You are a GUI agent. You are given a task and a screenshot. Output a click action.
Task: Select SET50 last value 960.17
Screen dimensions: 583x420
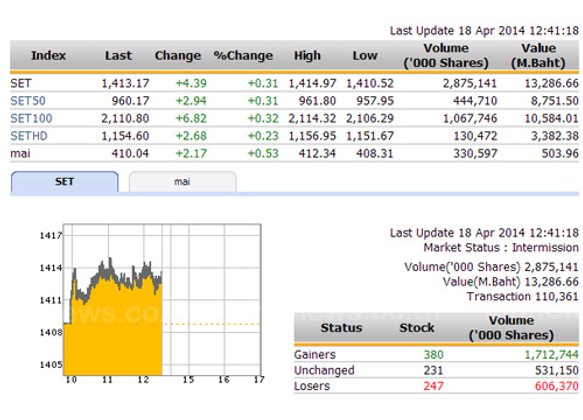[x=131, y=101]
